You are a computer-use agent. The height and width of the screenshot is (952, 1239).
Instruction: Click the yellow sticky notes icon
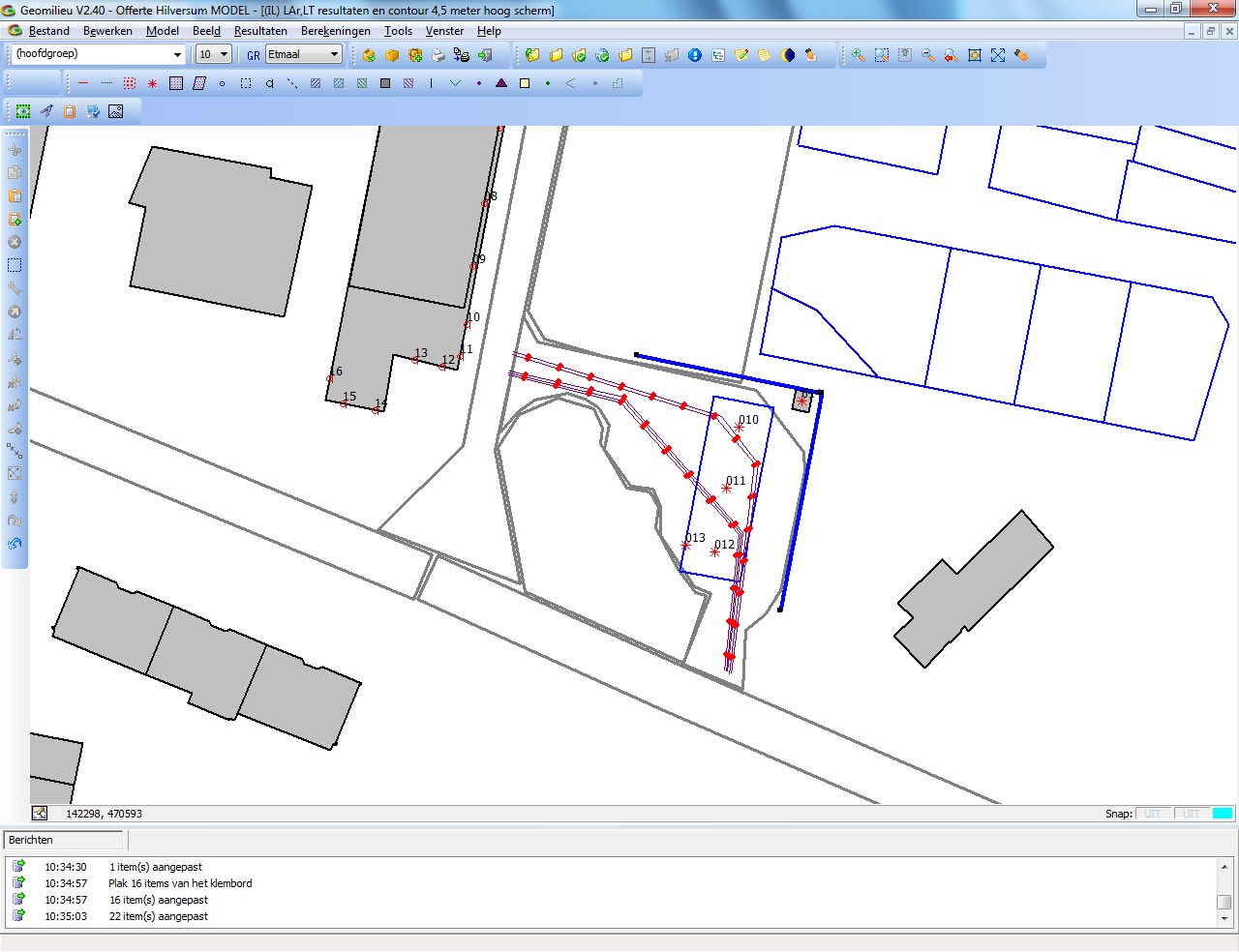point(765,55)
